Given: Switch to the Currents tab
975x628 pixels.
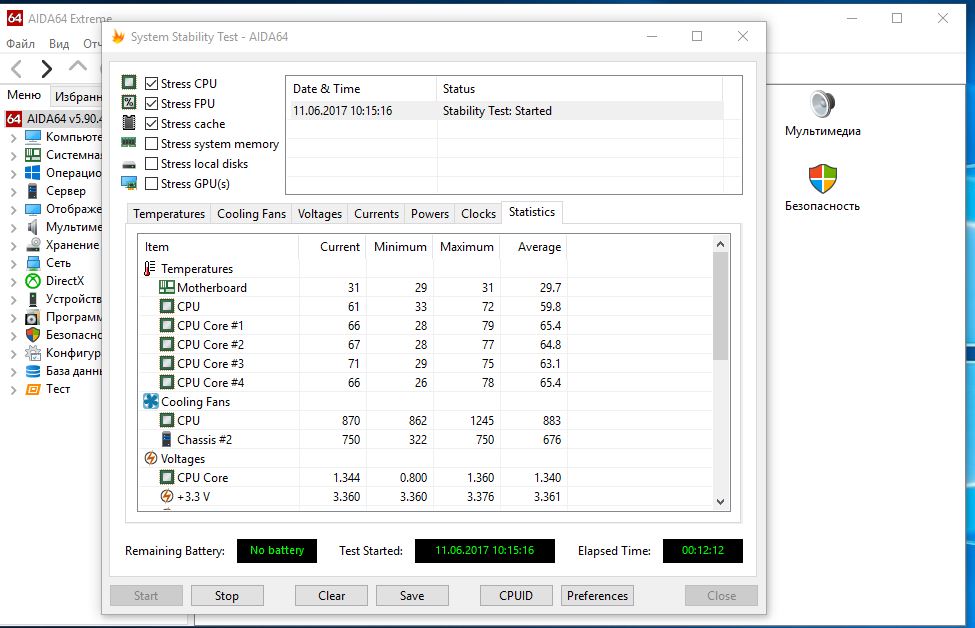Looking at the screenshot, I should pyautogui.click(x=376, y=213).
